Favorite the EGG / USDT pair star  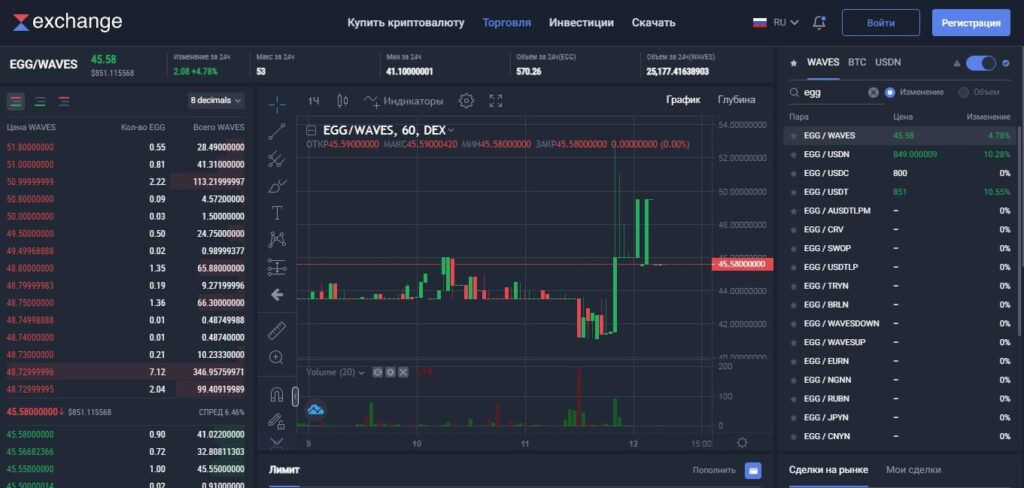click(x=793, y=193)
